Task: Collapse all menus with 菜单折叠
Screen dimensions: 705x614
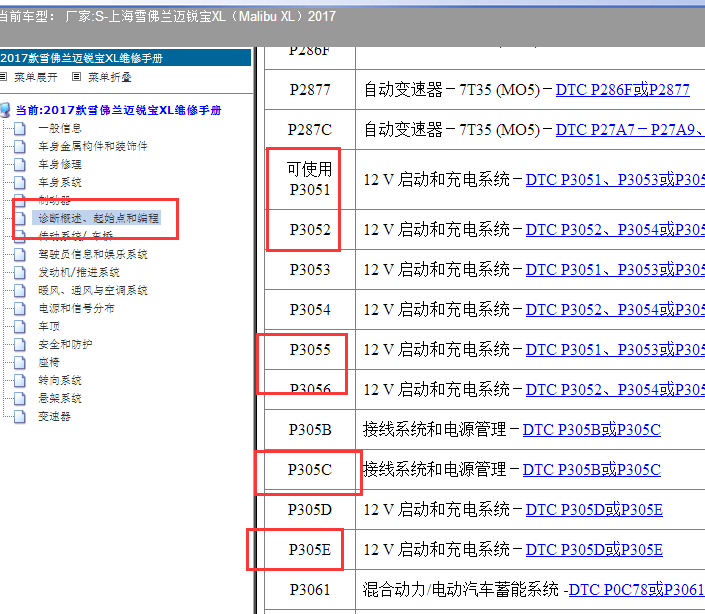Action: click(x=110, y=77)
